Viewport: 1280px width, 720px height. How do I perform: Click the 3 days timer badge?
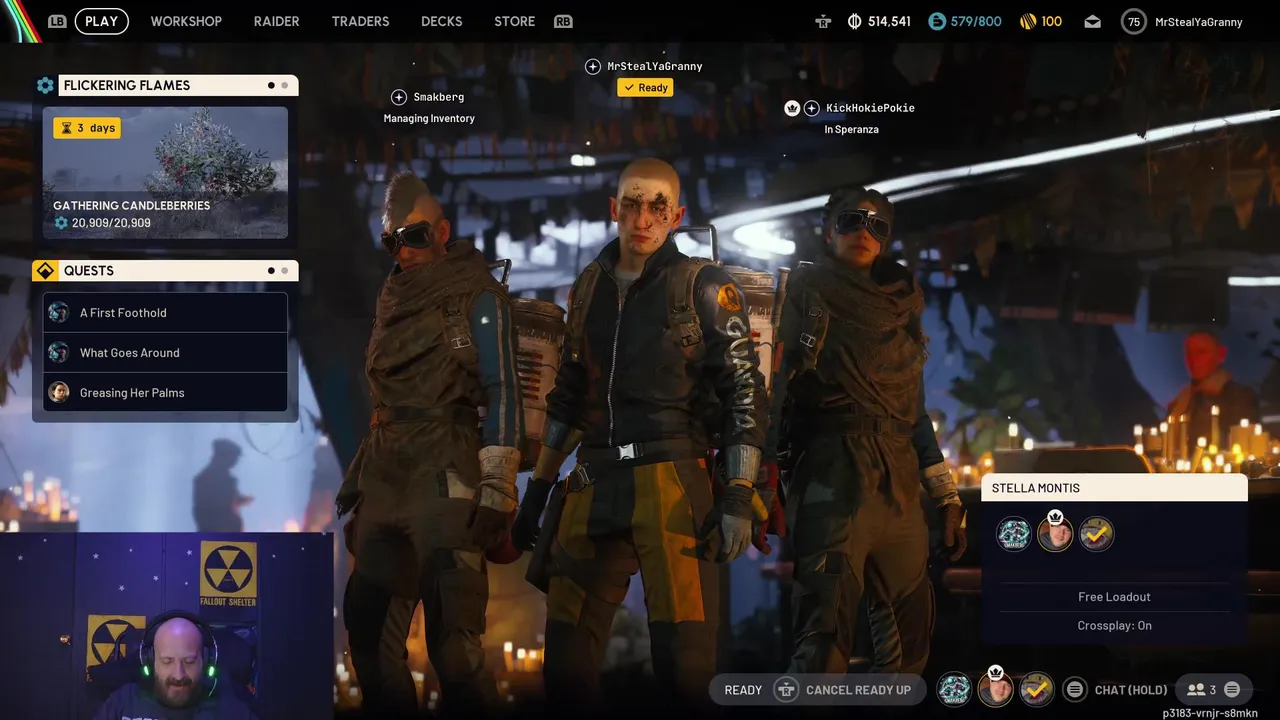pyautogui.click(x=87, y=128)
